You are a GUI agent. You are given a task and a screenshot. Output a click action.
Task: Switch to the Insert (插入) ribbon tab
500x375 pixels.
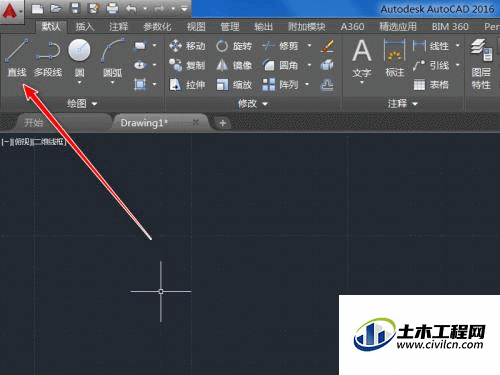pos(85,26)
